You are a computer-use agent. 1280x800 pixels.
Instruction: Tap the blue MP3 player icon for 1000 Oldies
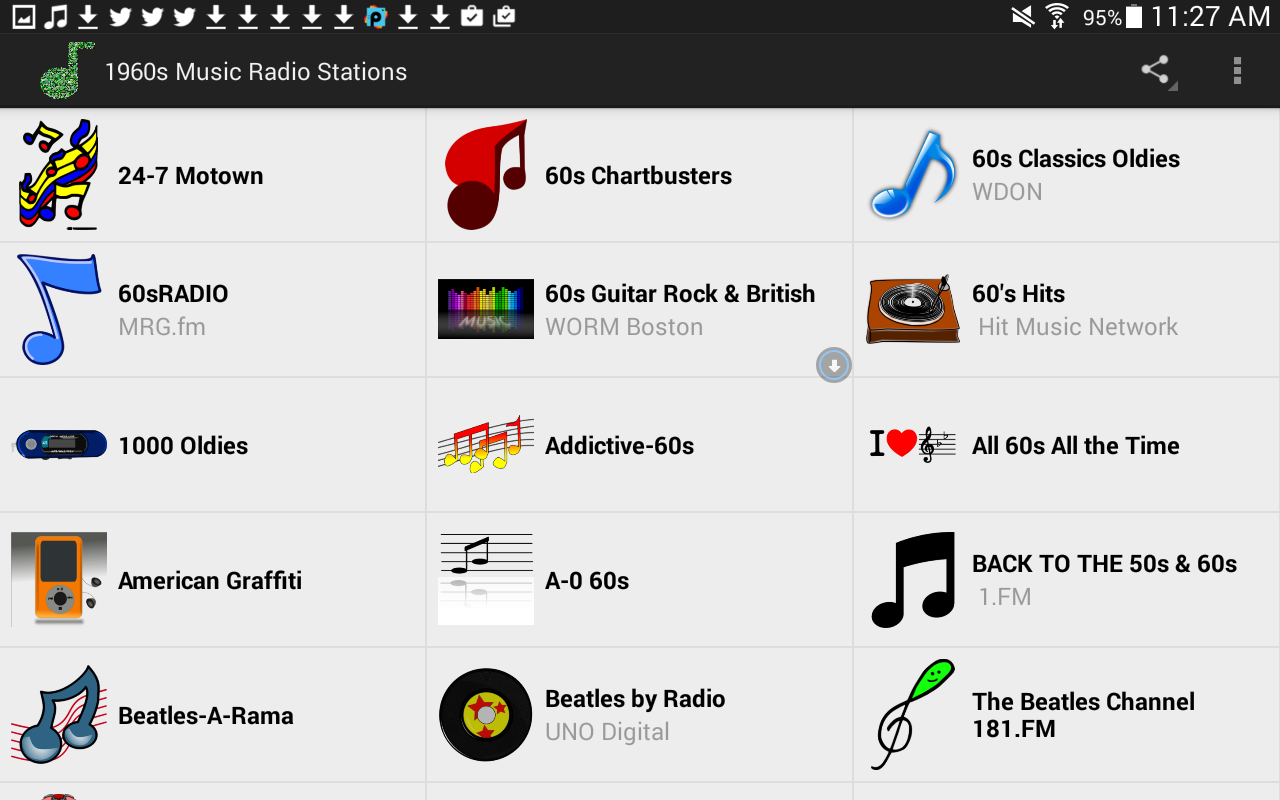click(60, 445)
